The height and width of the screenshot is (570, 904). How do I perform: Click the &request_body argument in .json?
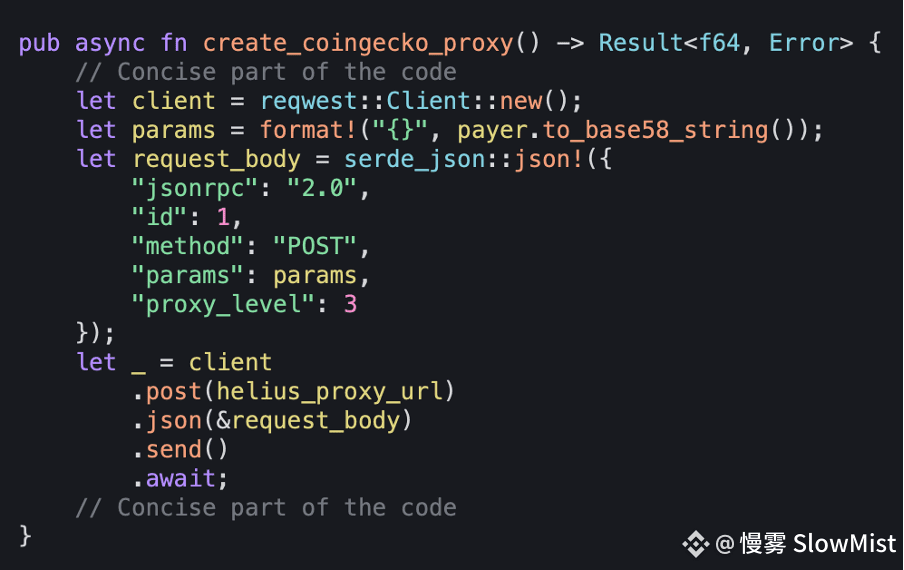(x=308, y=421)
